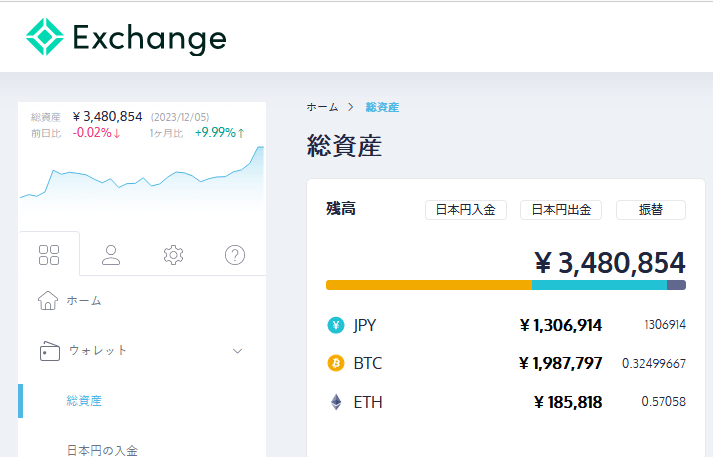Viewport: 713px width, 457px height.
Task: Select 日本円の入金 in the sidebar
Action: point(102,449)
